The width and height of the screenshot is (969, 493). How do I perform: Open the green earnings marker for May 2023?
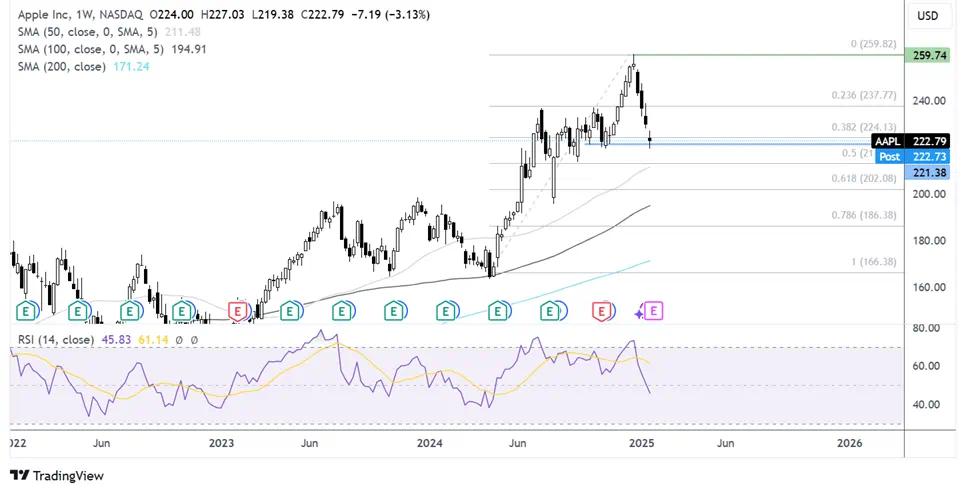tap(290, 311)
